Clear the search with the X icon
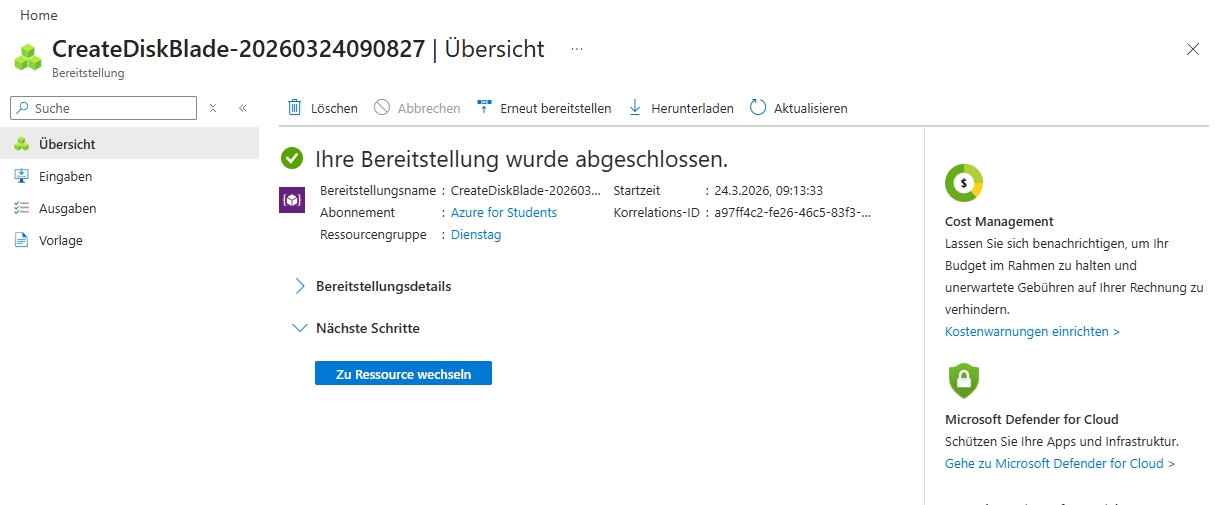 [x=213, y=108]
